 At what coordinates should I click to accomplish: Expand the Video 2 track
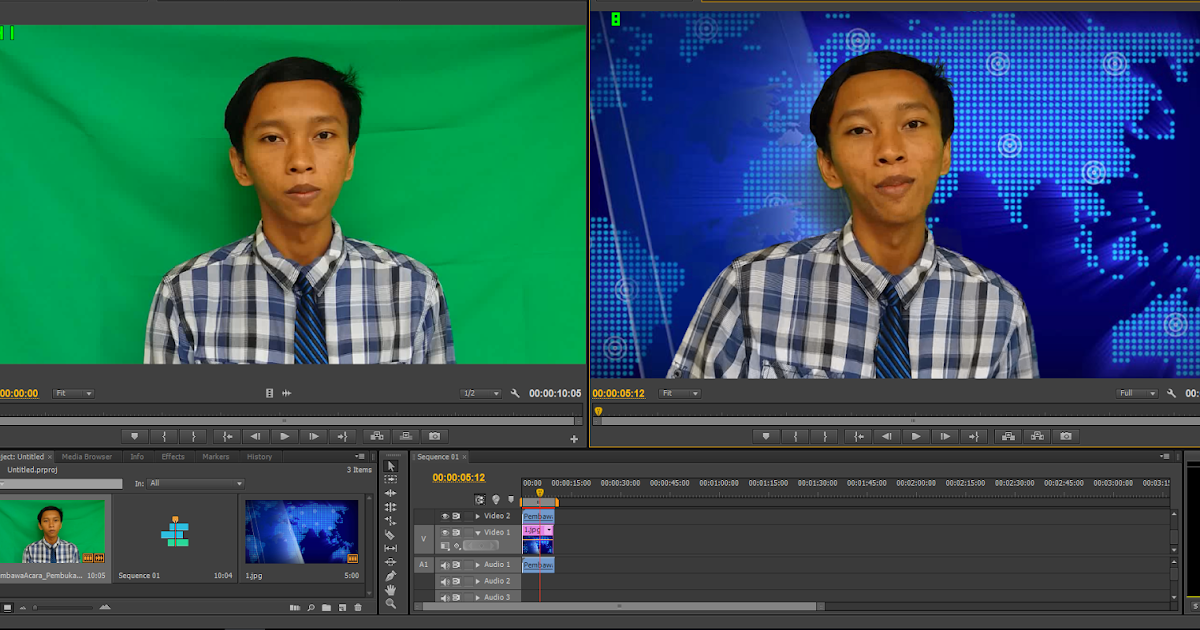(x=478, y=516)
